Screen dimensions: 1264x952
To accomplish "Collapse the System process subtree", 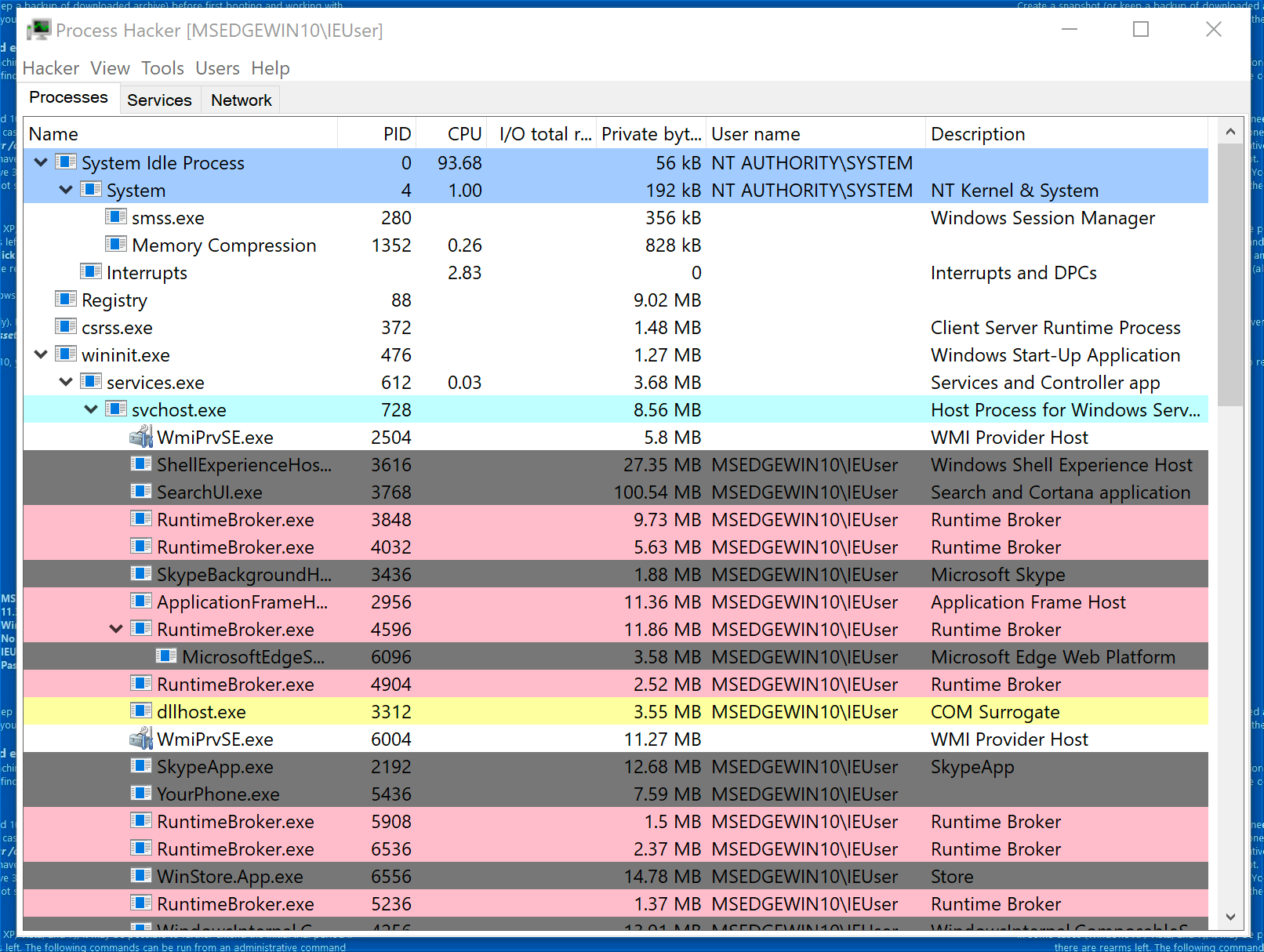I will (66, 190).
